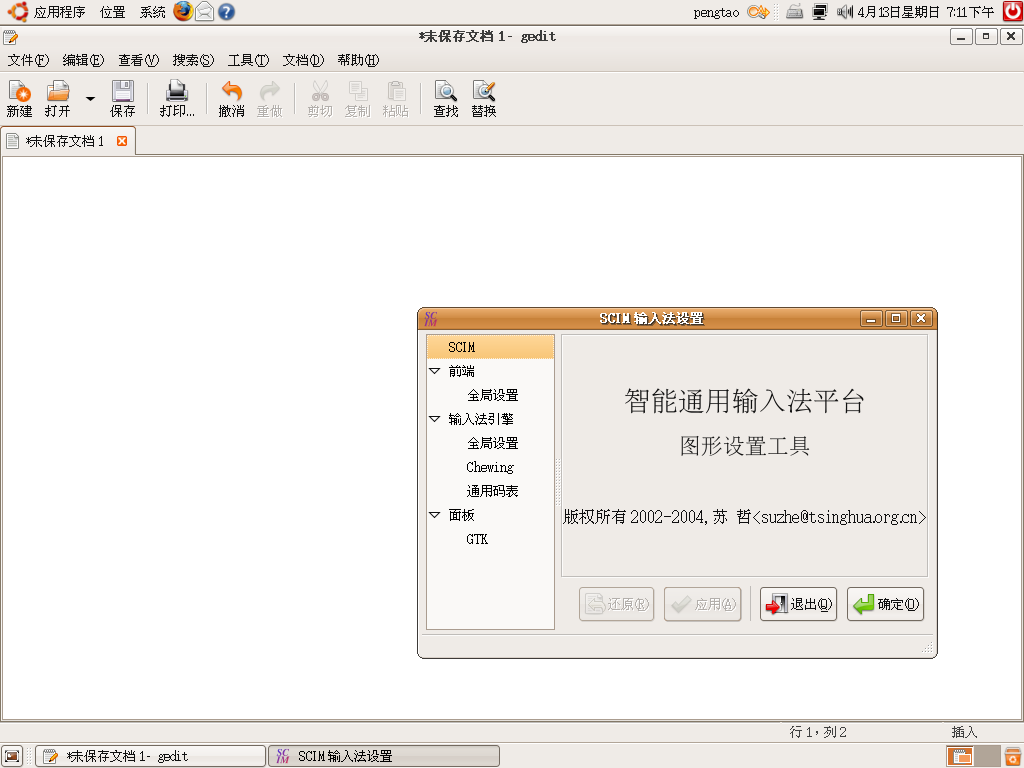This screenshot has width=1024, height=768.
Task: Open the 搜索 (Search) menu
Action: click(x=193, y=60)
